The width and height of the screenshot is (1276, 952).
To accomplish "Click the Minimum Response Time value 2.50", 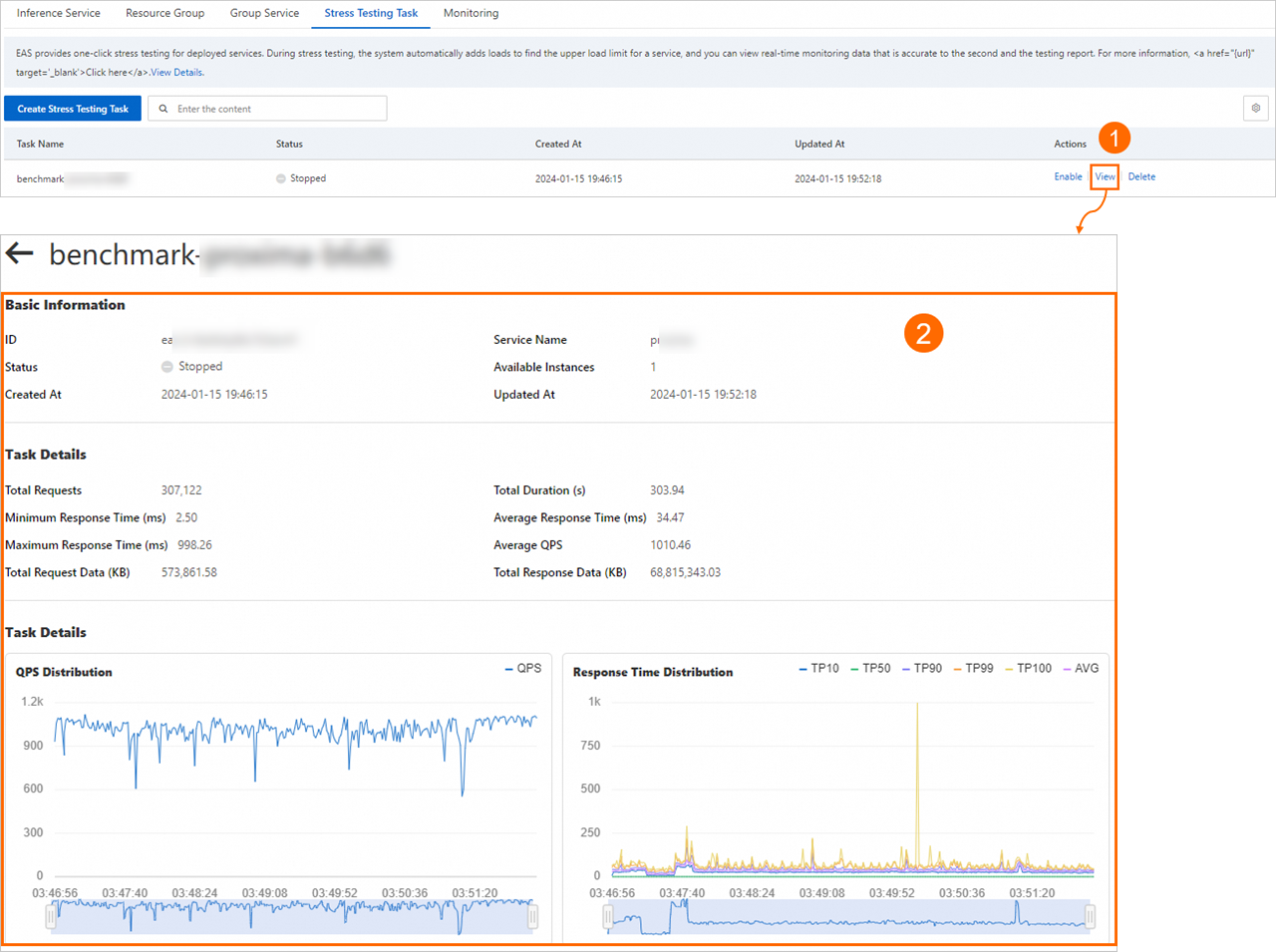I will [186, 517].
